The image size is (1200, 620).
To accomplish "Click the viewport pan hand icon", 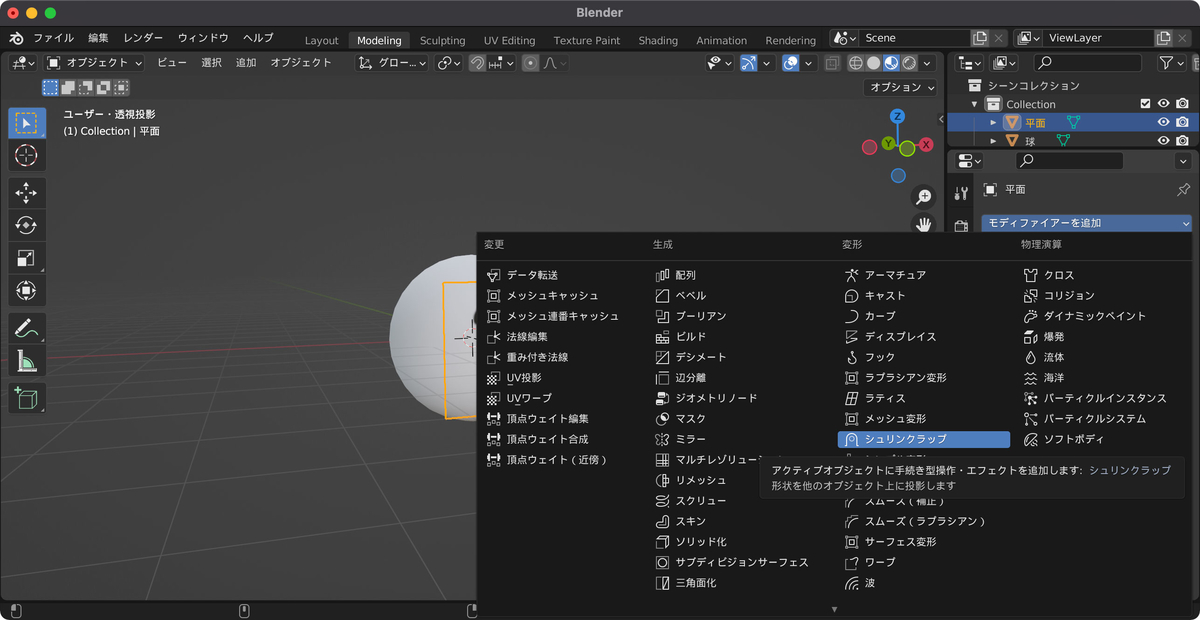I will 924,223.
